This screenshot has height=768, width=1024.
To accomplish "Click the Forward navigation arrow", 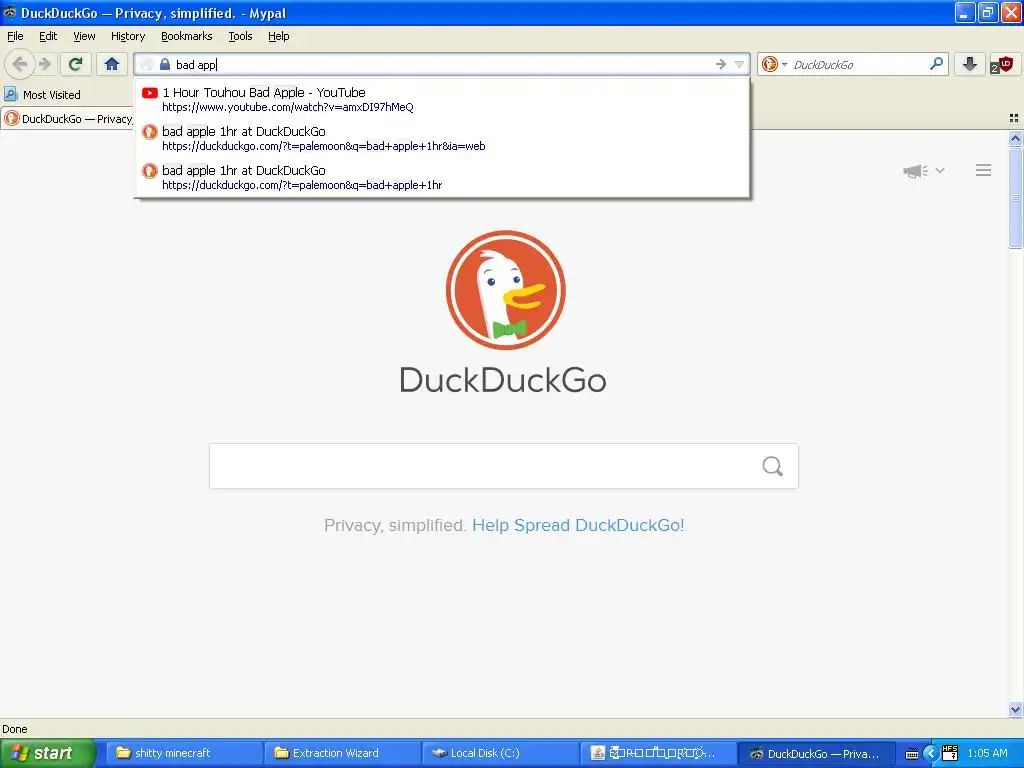I will pos(44,64).
